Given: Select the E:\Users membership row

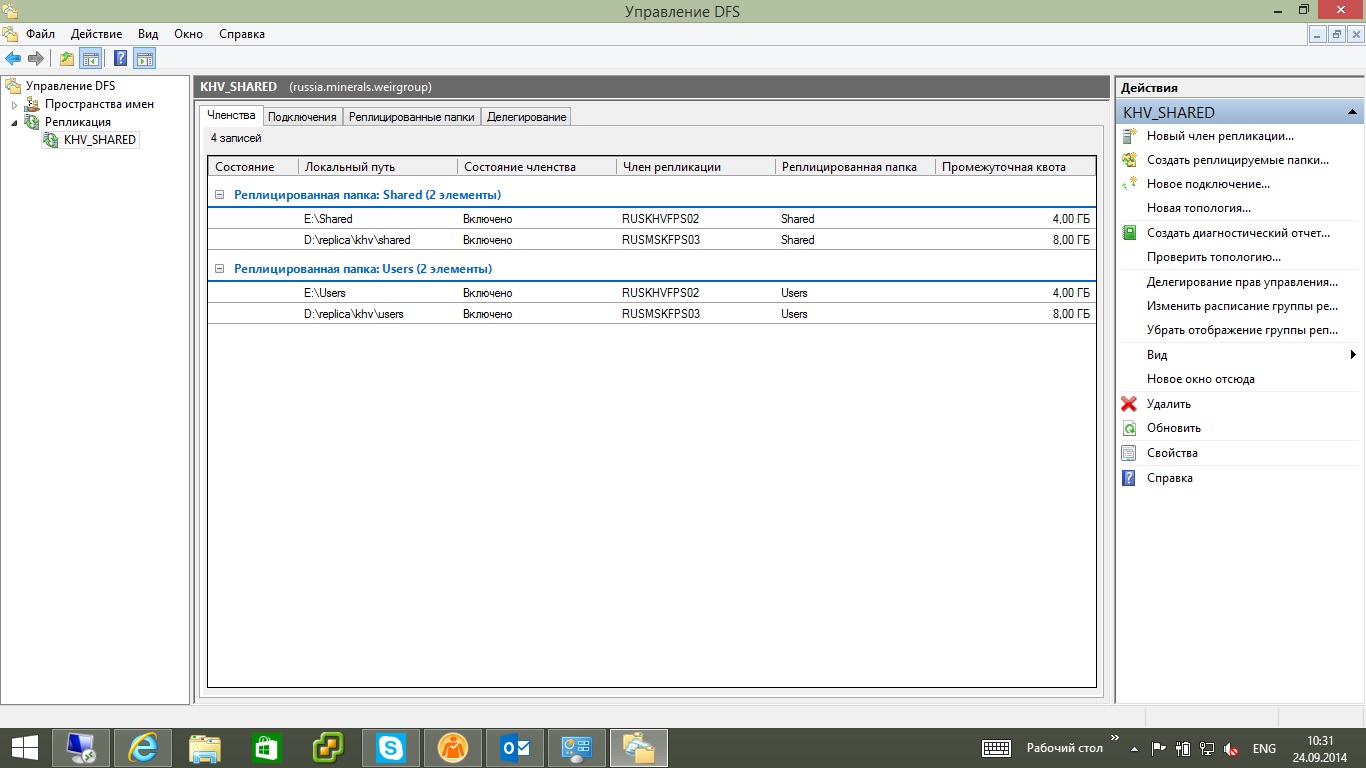Looking at the screenshot, I should pyautogui.click(x=652, y=293).
